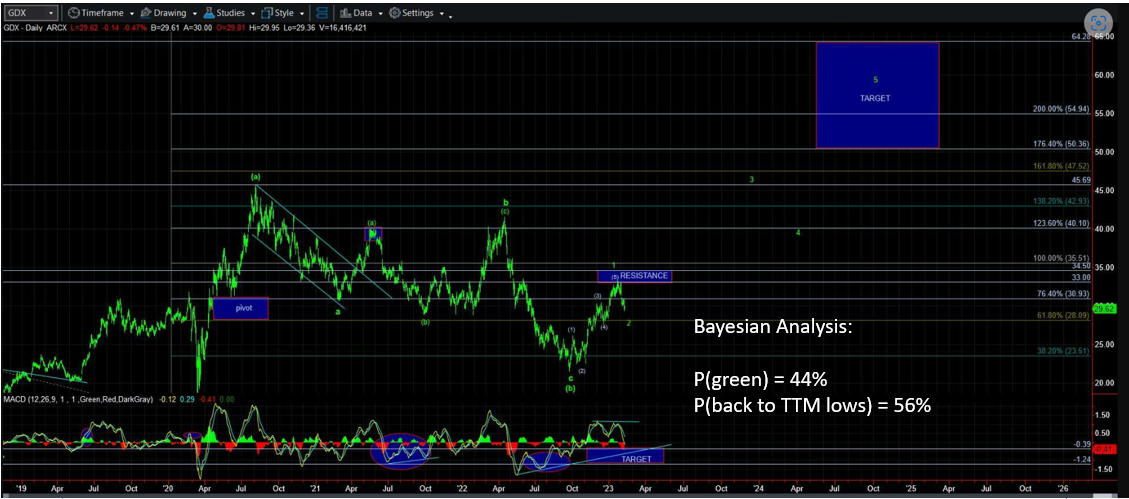
Task: Click the 161.80% (47.52) Fibonacci label
Action: pos(1060,166)
